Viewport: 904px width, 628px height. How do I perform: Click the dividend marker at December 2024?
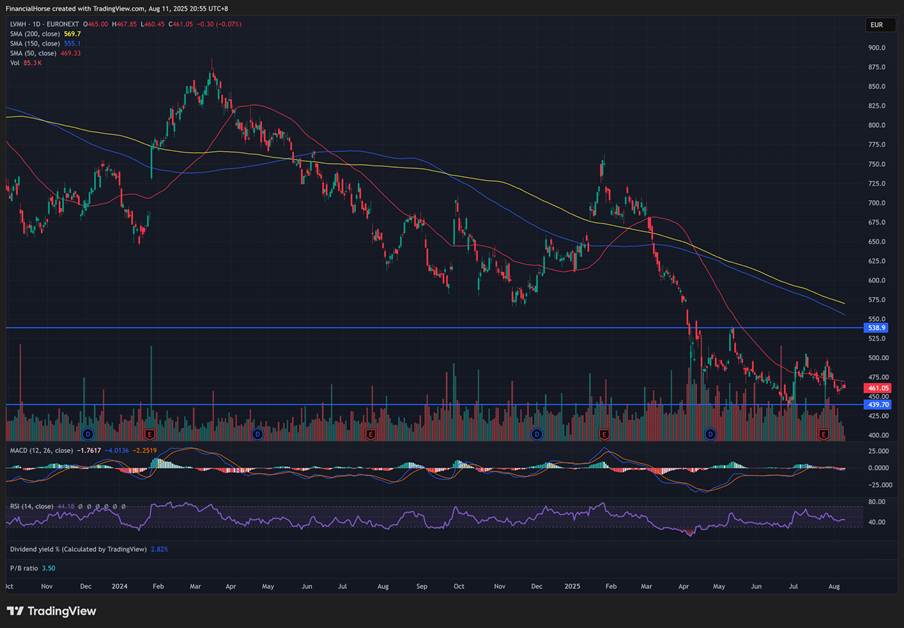pyautogui.click(x=537, y=434)
